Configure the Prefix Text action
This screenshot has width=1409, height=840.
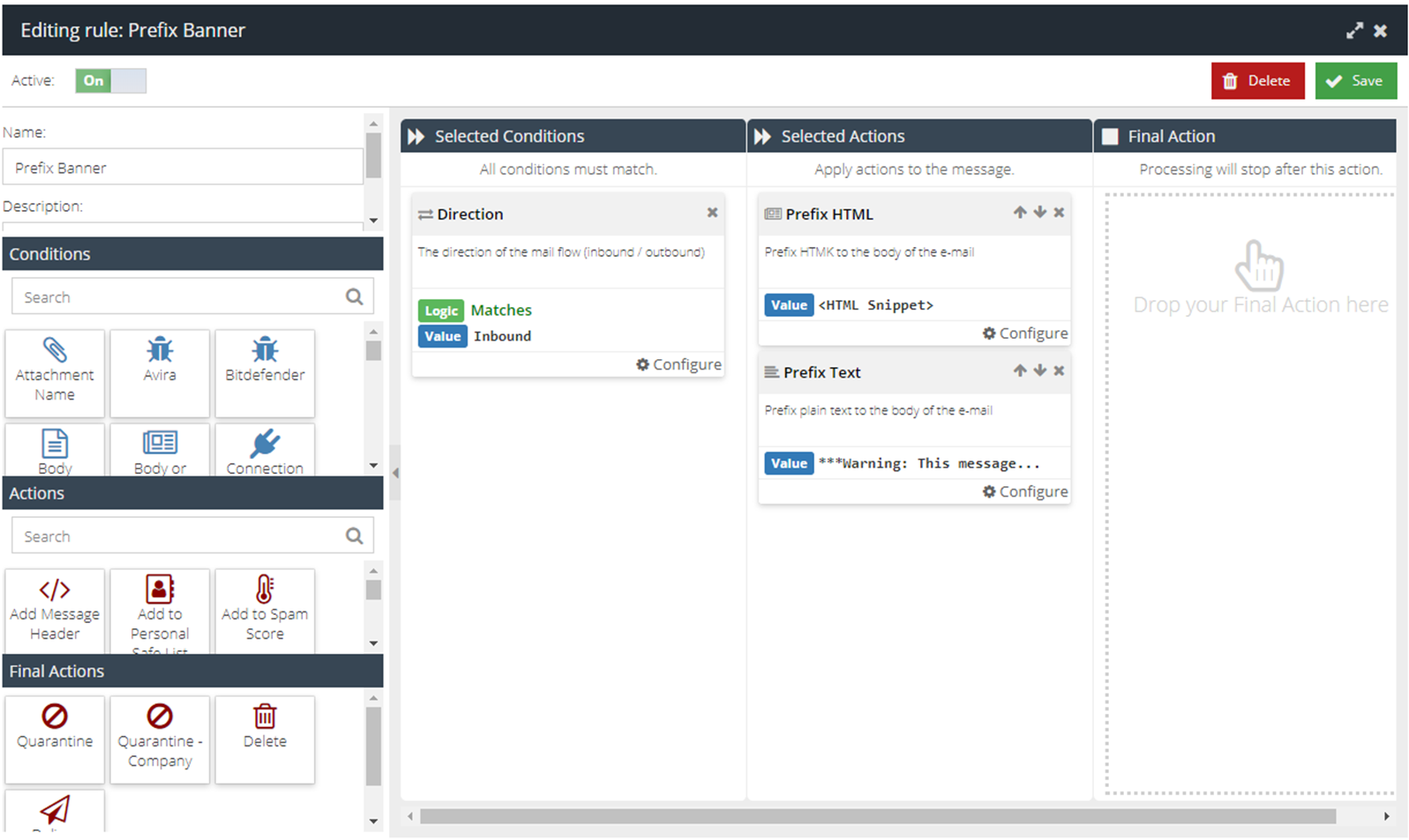1025,491
